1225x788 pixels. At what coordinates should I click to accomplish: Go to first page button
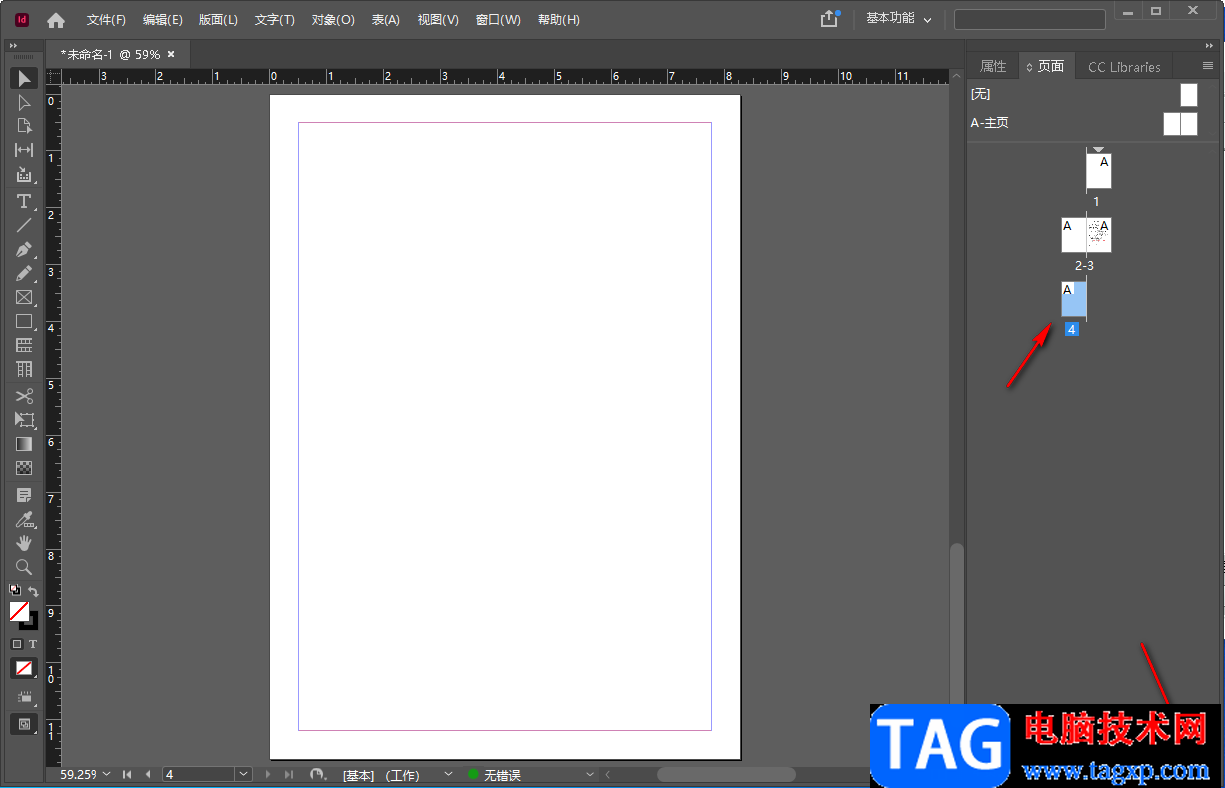[x=127, y=774]
